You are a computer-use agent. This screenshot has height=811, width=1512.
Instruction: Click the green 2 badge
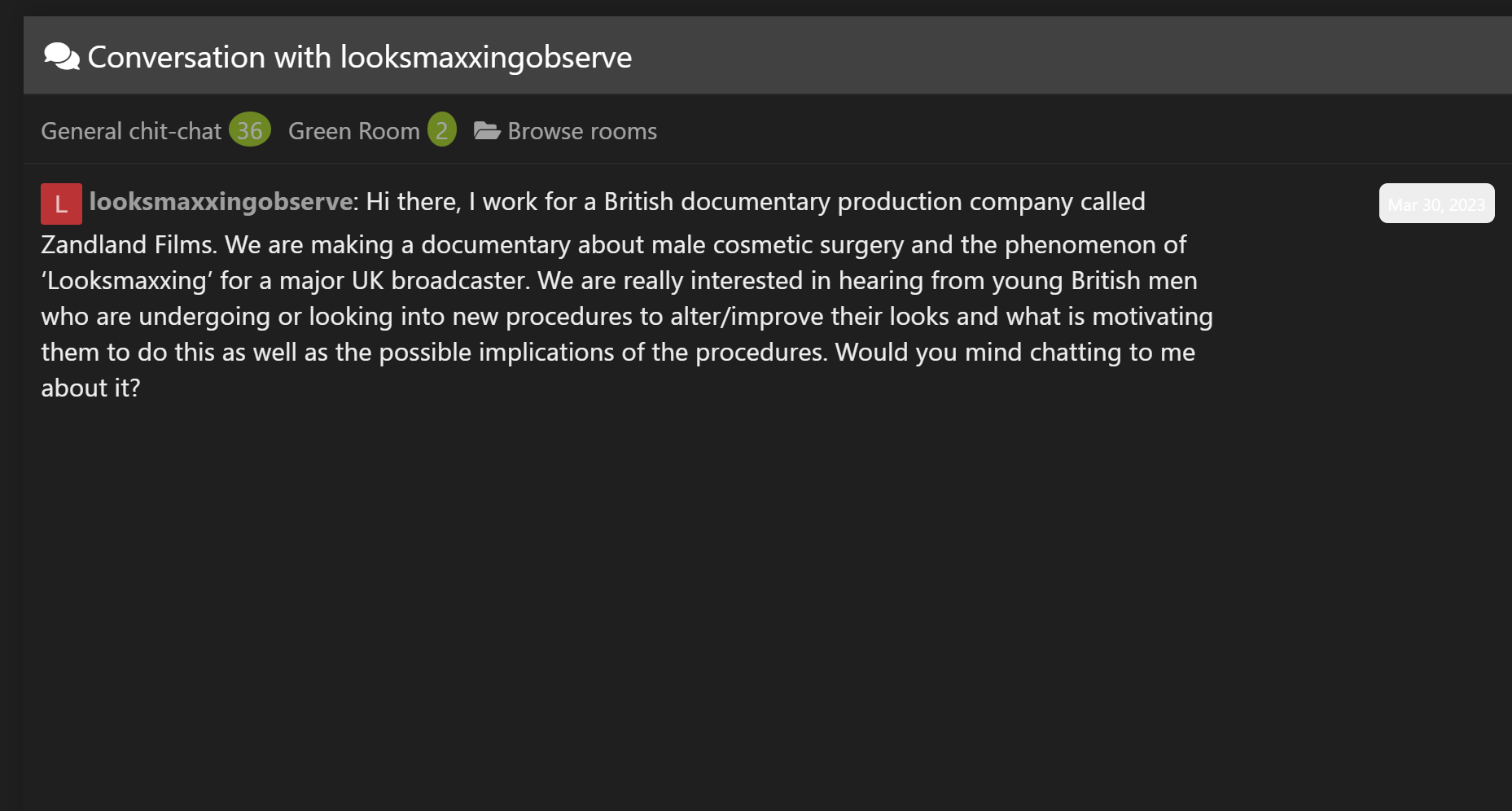[441, 130]
